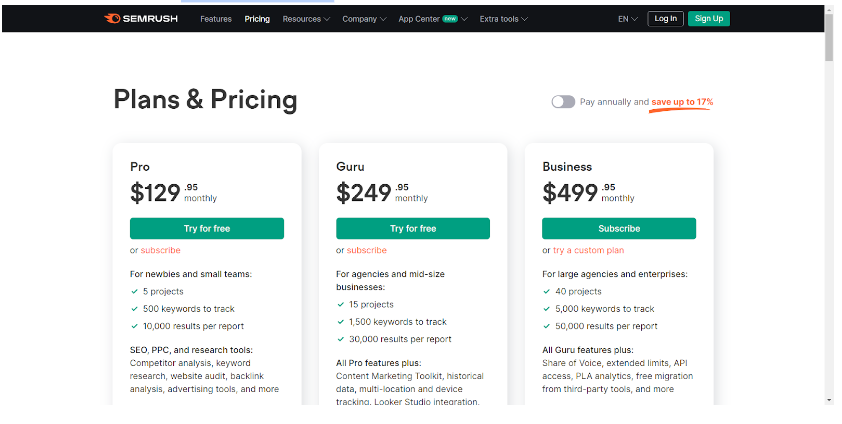
Task: Click the $129 Pro price
Action: 155,193
